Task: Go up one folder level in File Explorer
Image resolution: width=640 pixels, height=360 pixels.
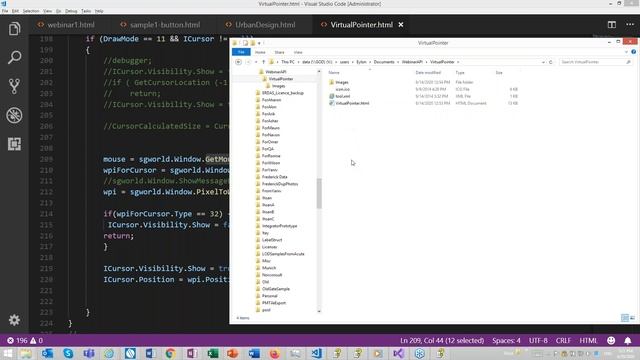Action: [264, 62]
